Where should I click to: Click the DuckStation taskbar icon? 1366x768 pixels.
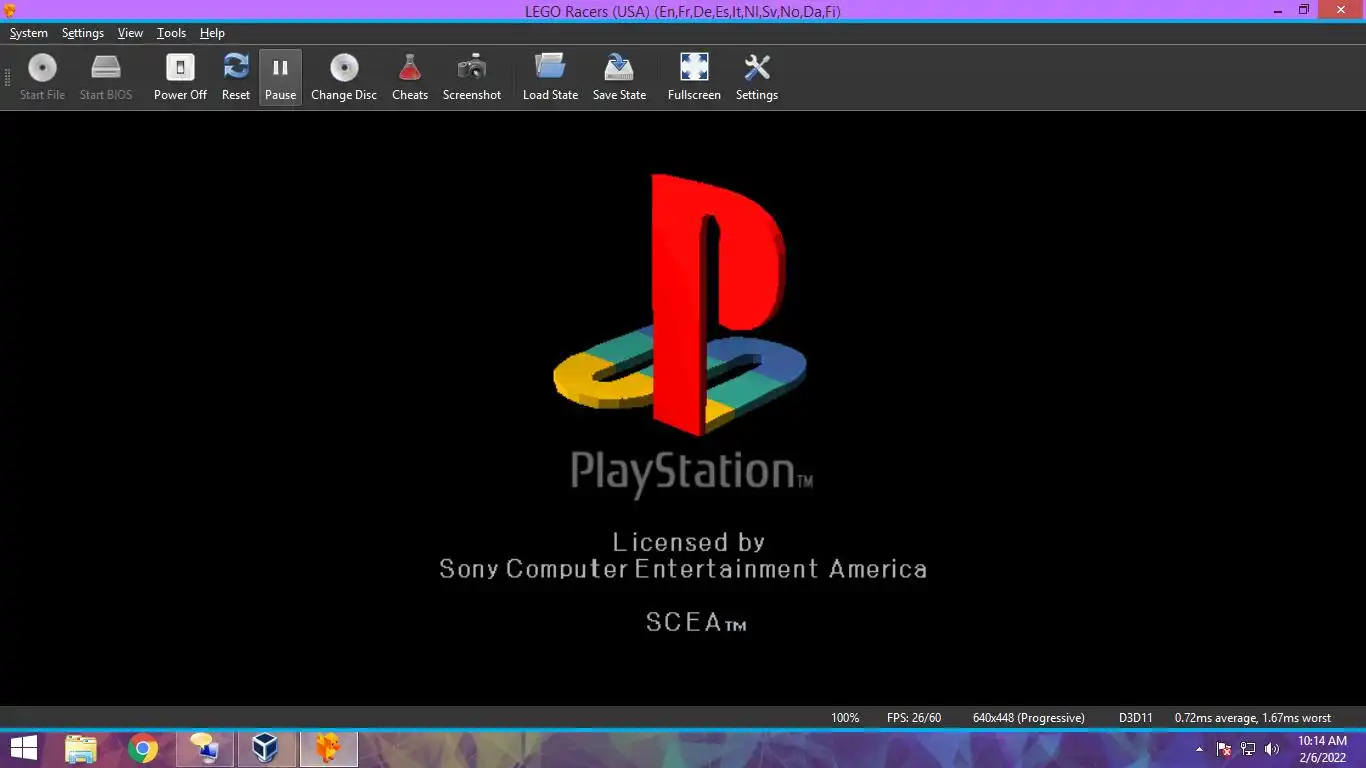328,748
